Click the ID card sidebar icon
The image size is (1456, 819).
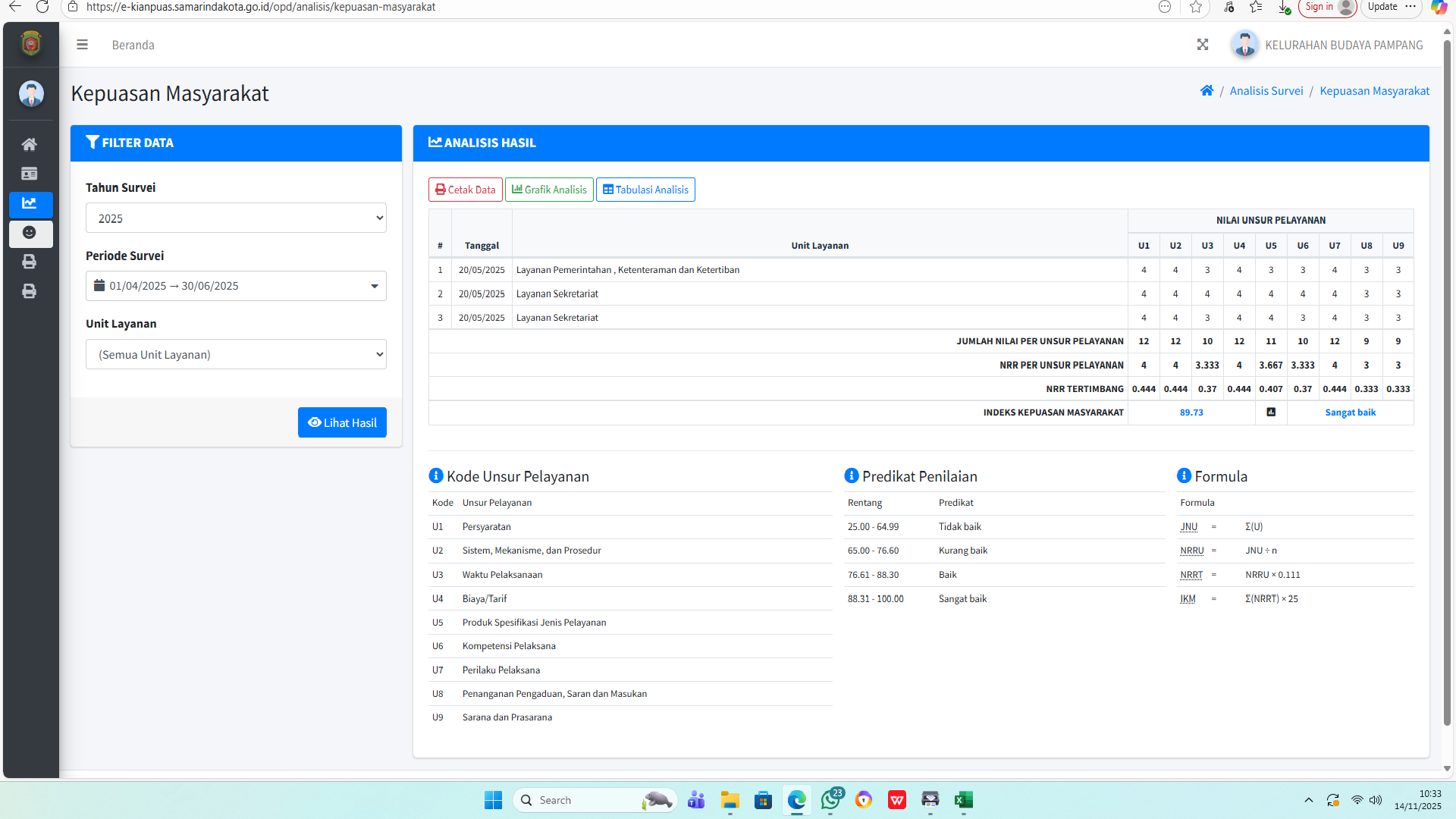(30, 174)
